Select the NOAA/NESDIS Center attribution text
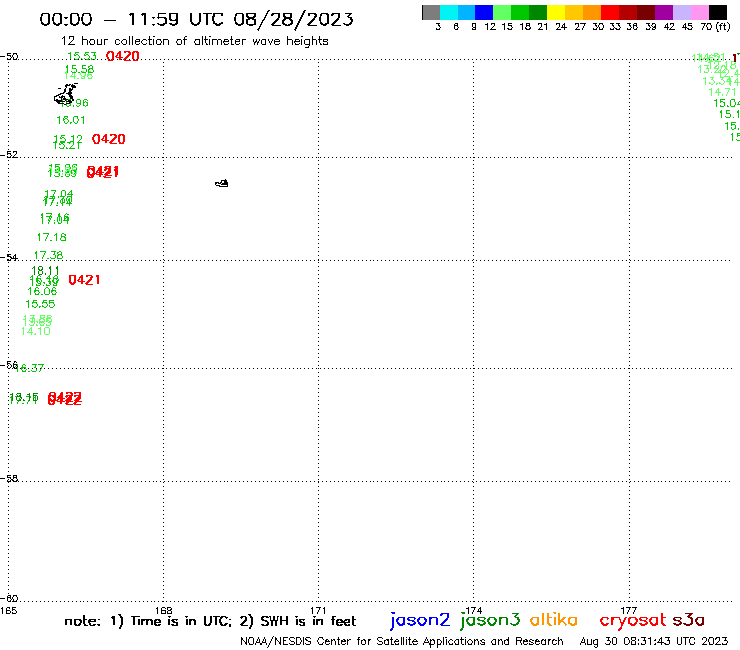This screenshot has height=650, width=740. click(402, 641)
